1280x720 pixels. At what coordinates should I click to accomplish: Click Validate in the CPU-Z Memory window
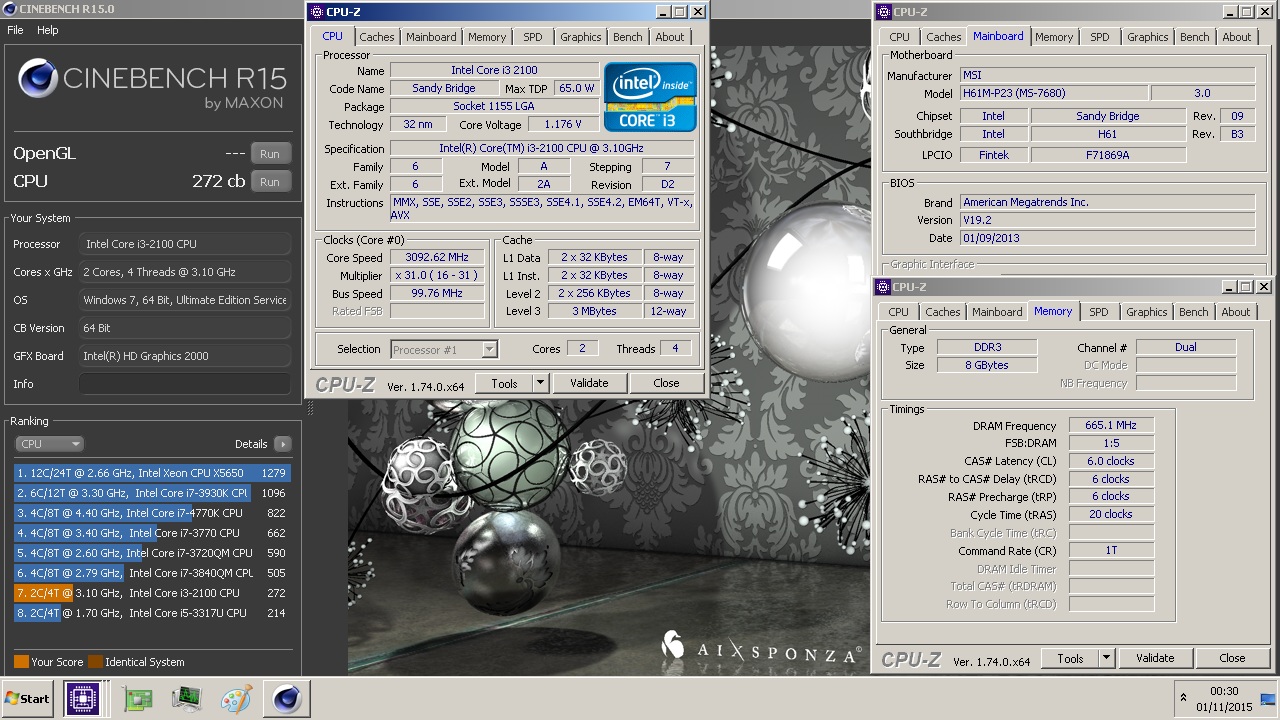(x=1155, y=658)
